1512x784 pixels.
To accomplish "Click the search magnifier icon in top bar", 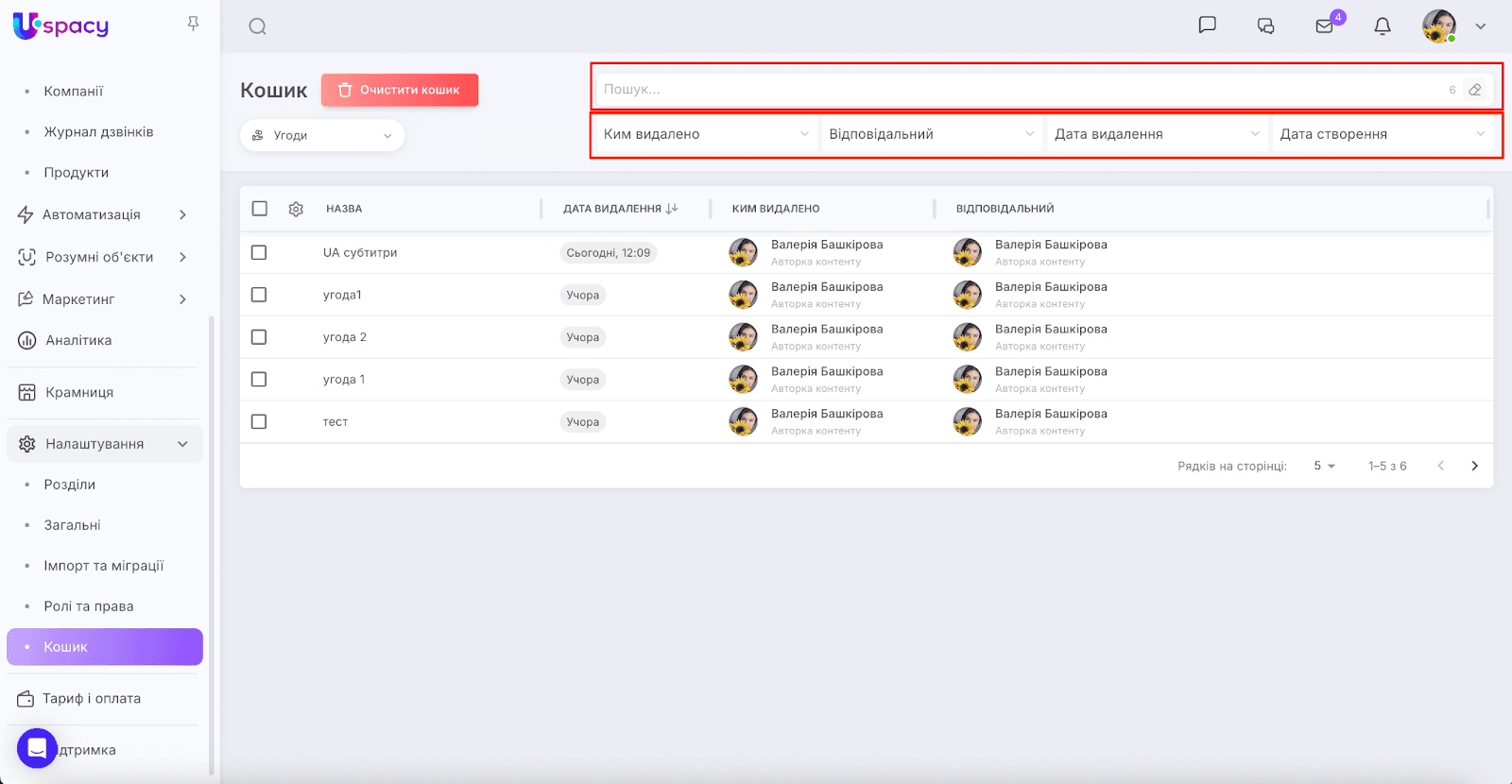I will [257, 26].
